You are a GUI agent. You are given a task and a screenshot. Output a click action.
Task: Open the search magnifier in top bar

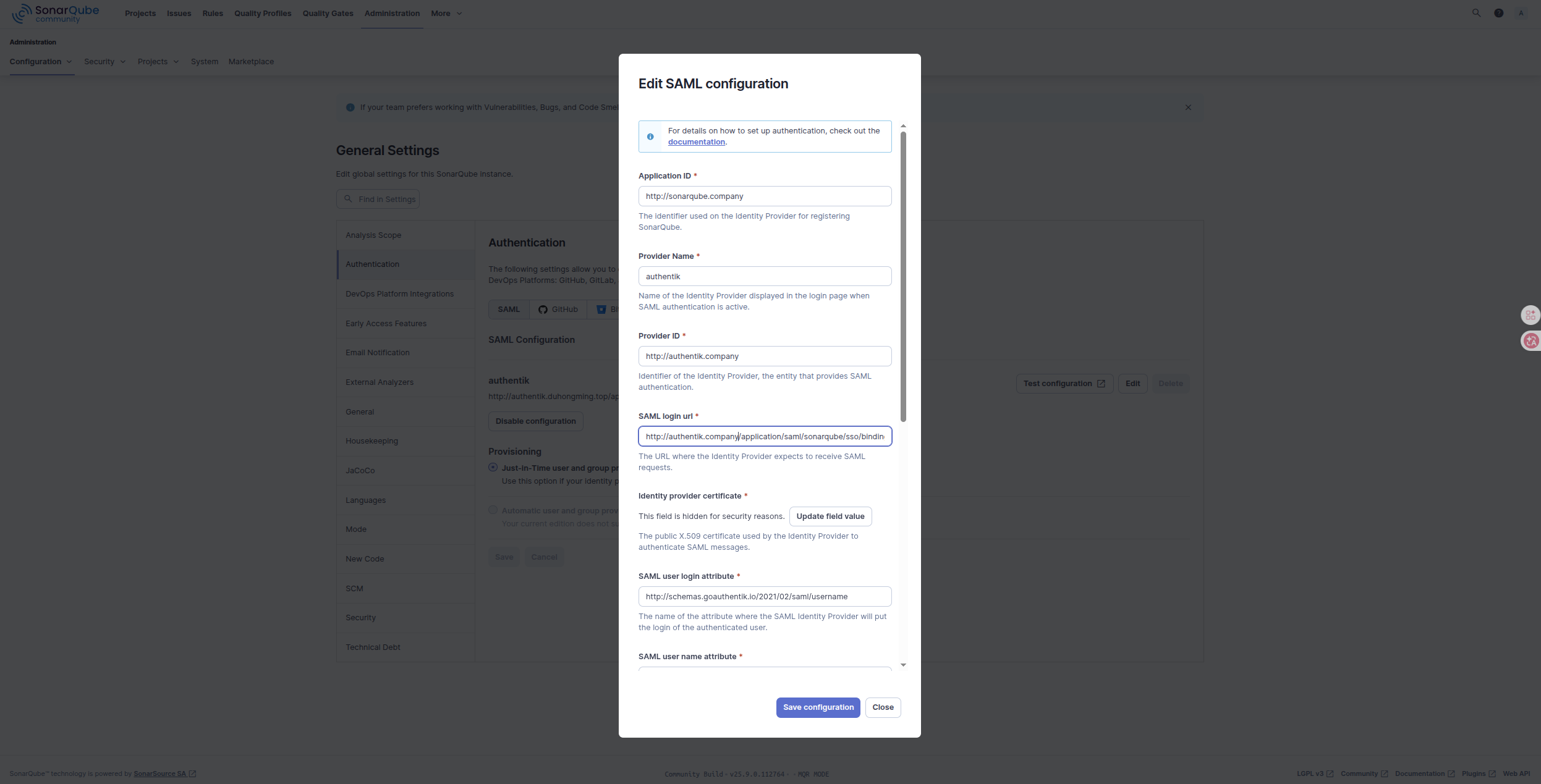click(1476, 13)
